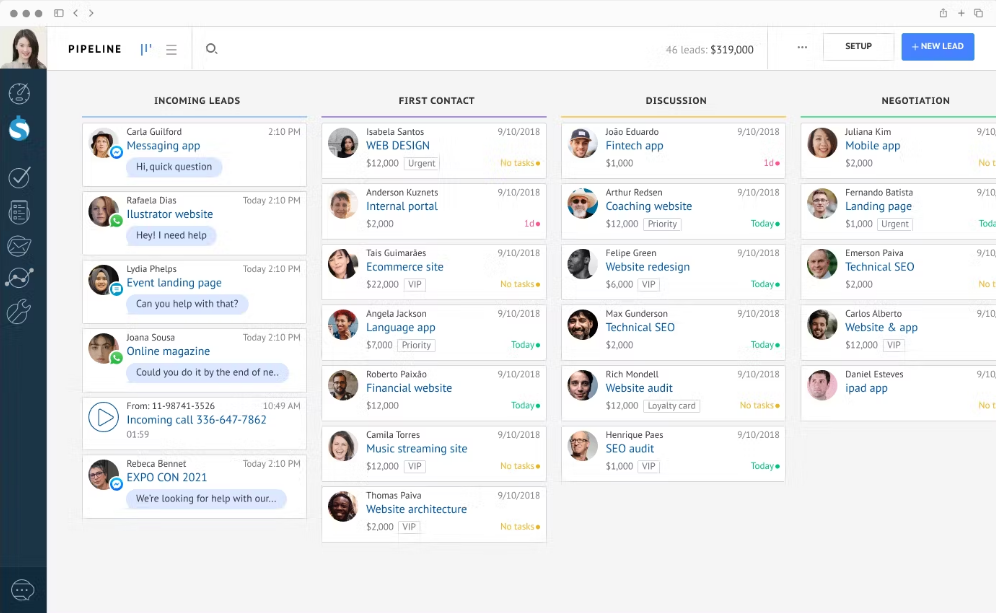Click João Eduardo's profile photo

[x=583, y=143]
